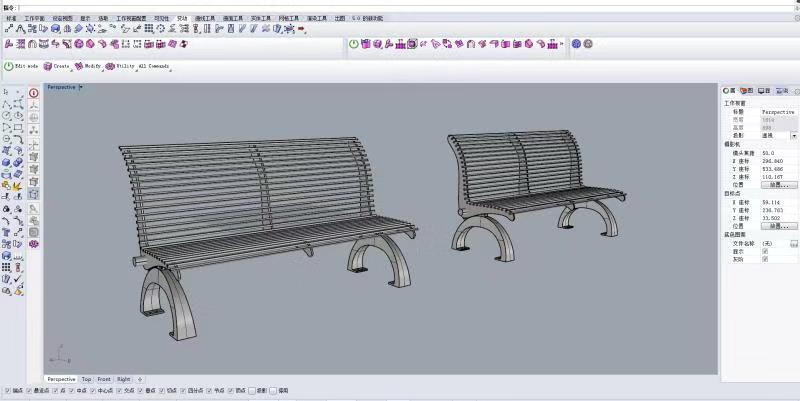
Task: Switch to the 实体工具 toolbar tab
Action: 261,18
